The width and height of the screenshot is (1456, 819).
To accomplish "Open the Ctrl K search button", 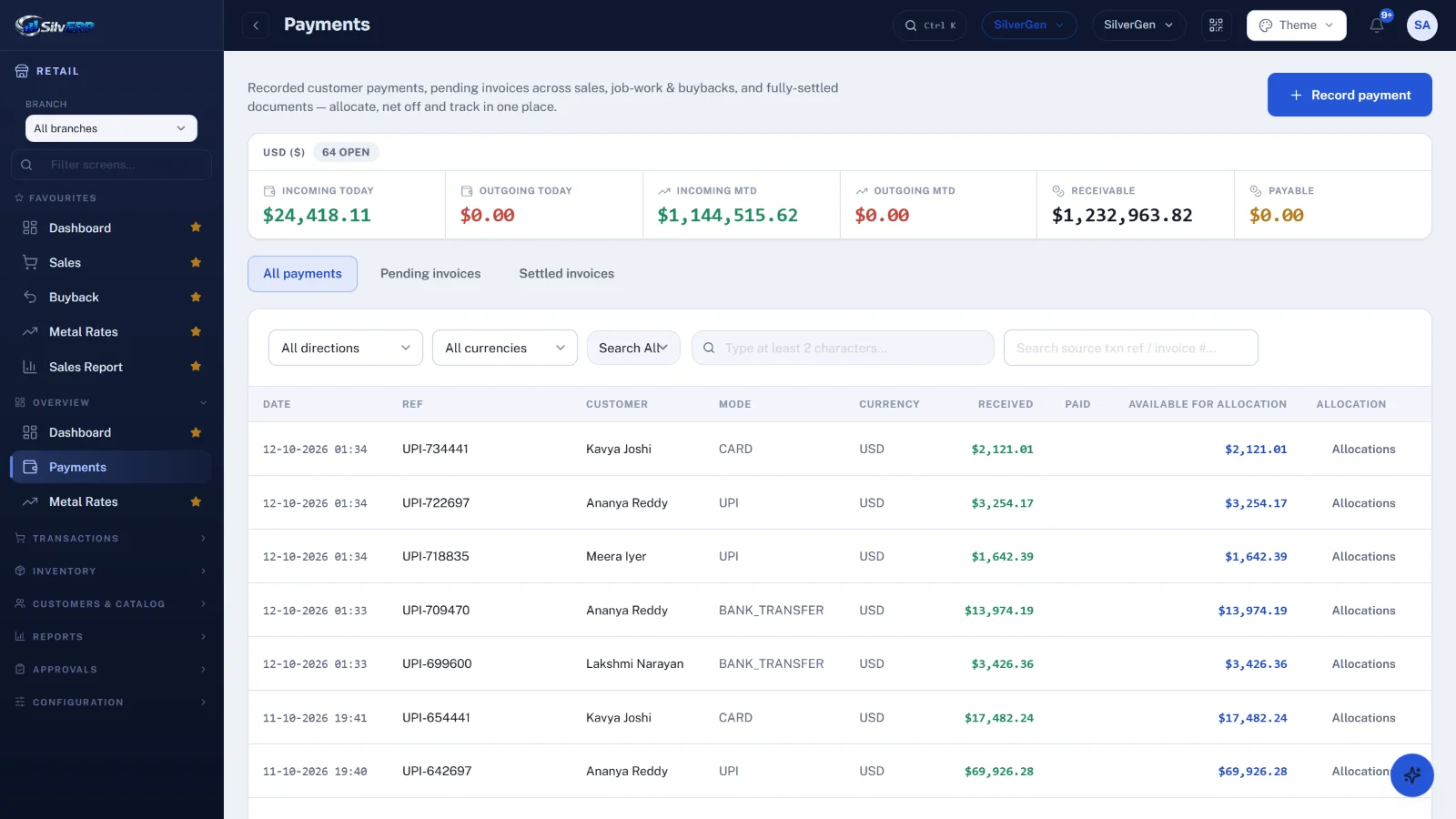I will coord(930,25).
